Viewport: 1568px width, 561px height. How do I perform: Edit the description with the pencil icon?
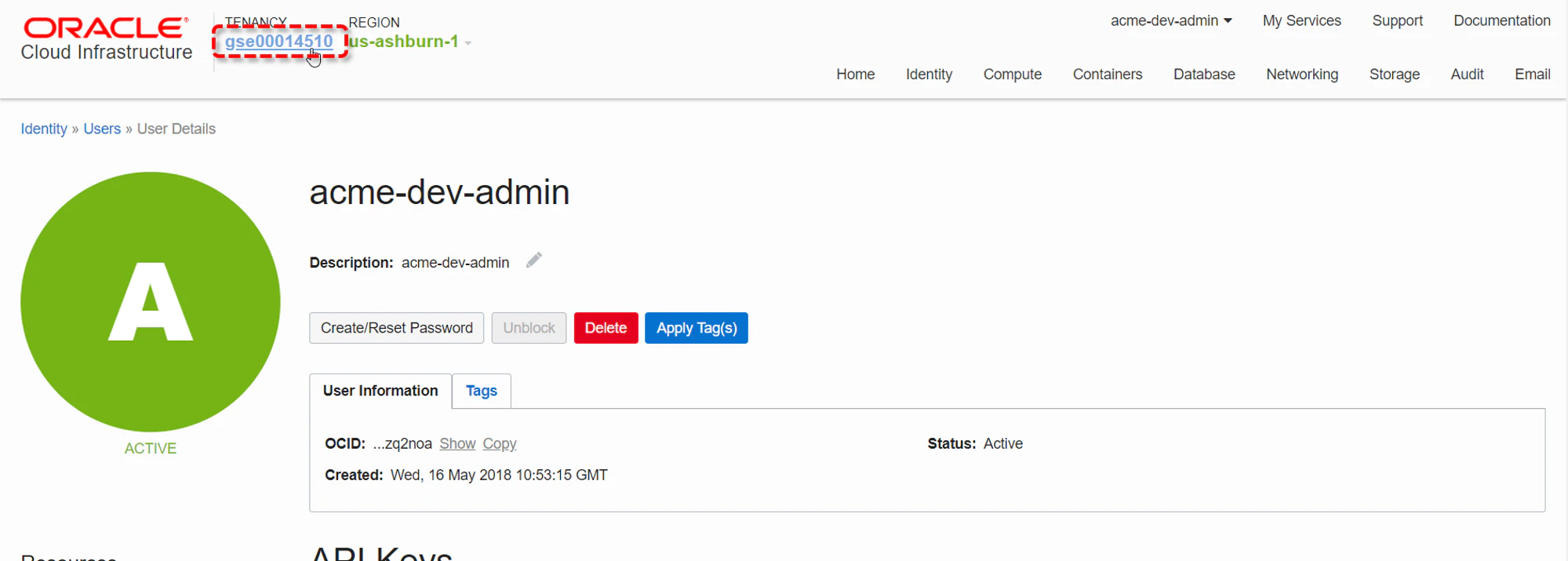click(x=534, y=260)
